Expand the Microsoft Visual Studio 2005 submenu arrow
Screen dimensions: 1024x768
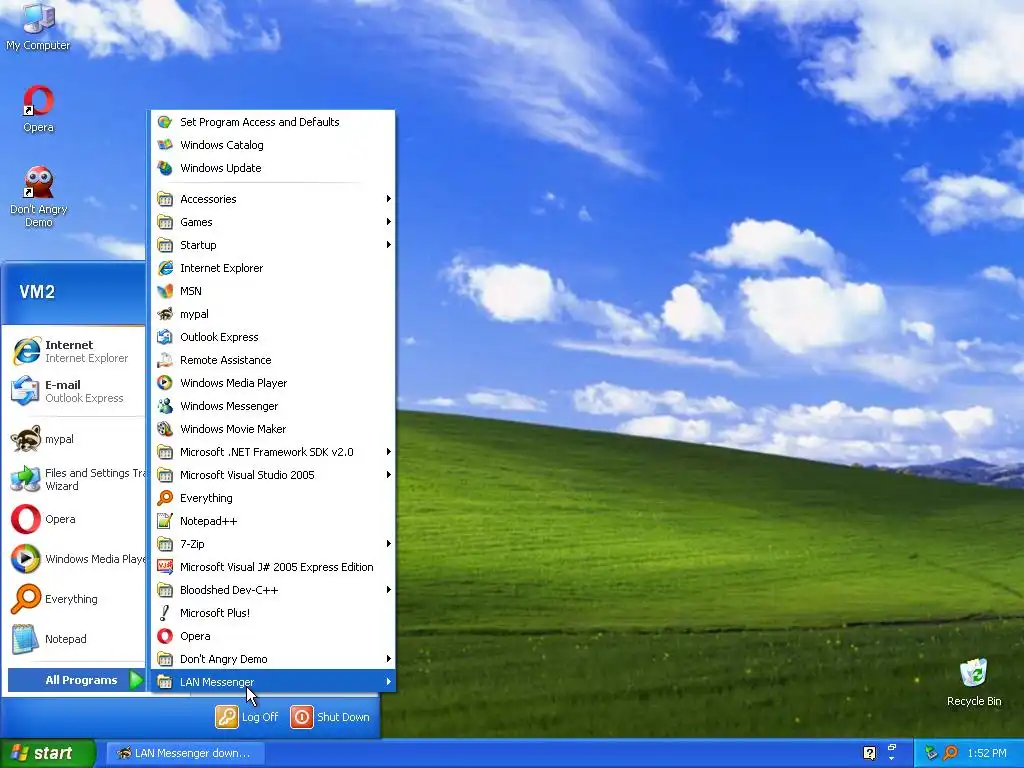click(x=389, y=475)
